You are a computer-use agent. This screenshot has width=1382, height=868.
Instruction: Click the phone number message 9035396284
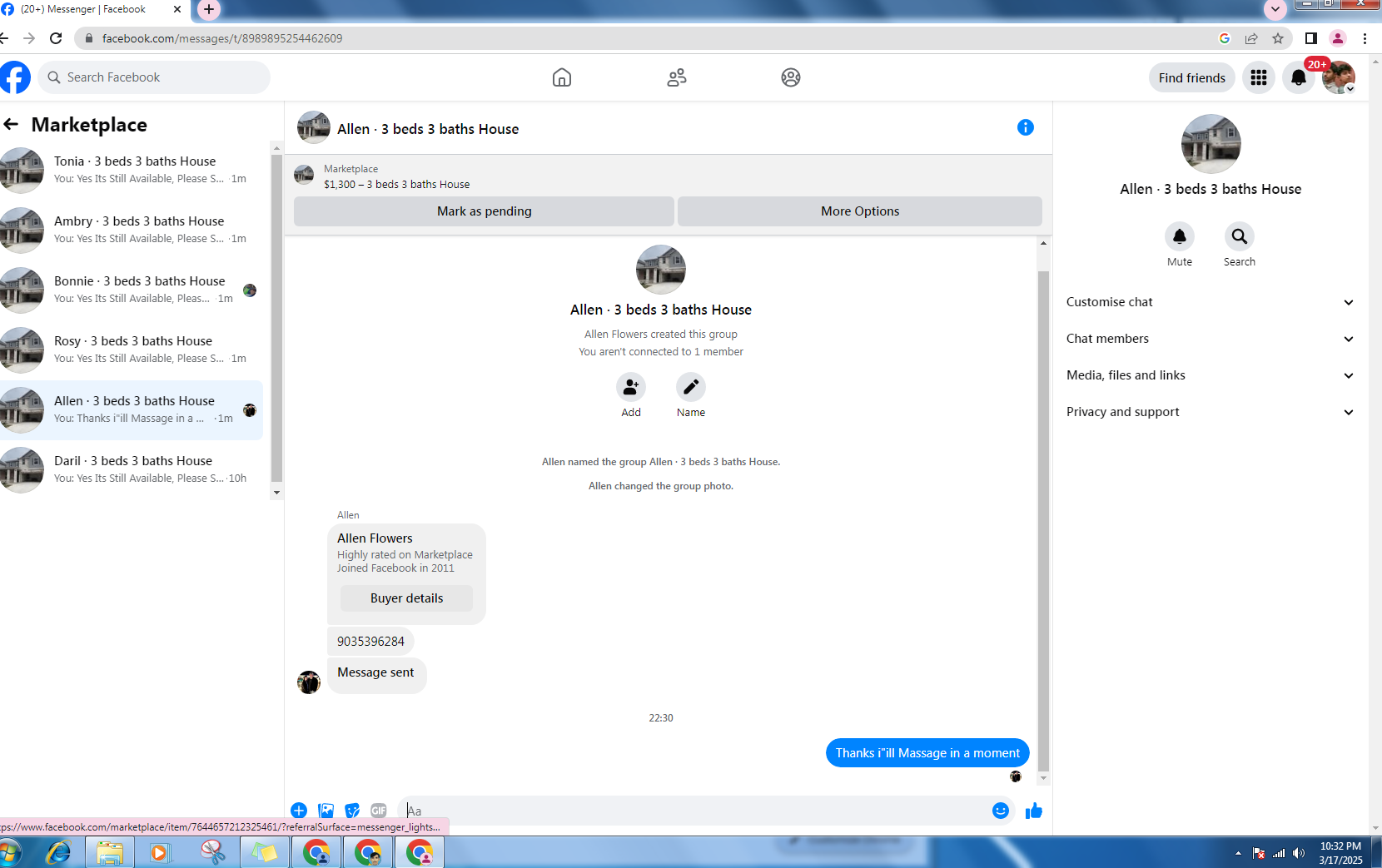tap(370, 642)
